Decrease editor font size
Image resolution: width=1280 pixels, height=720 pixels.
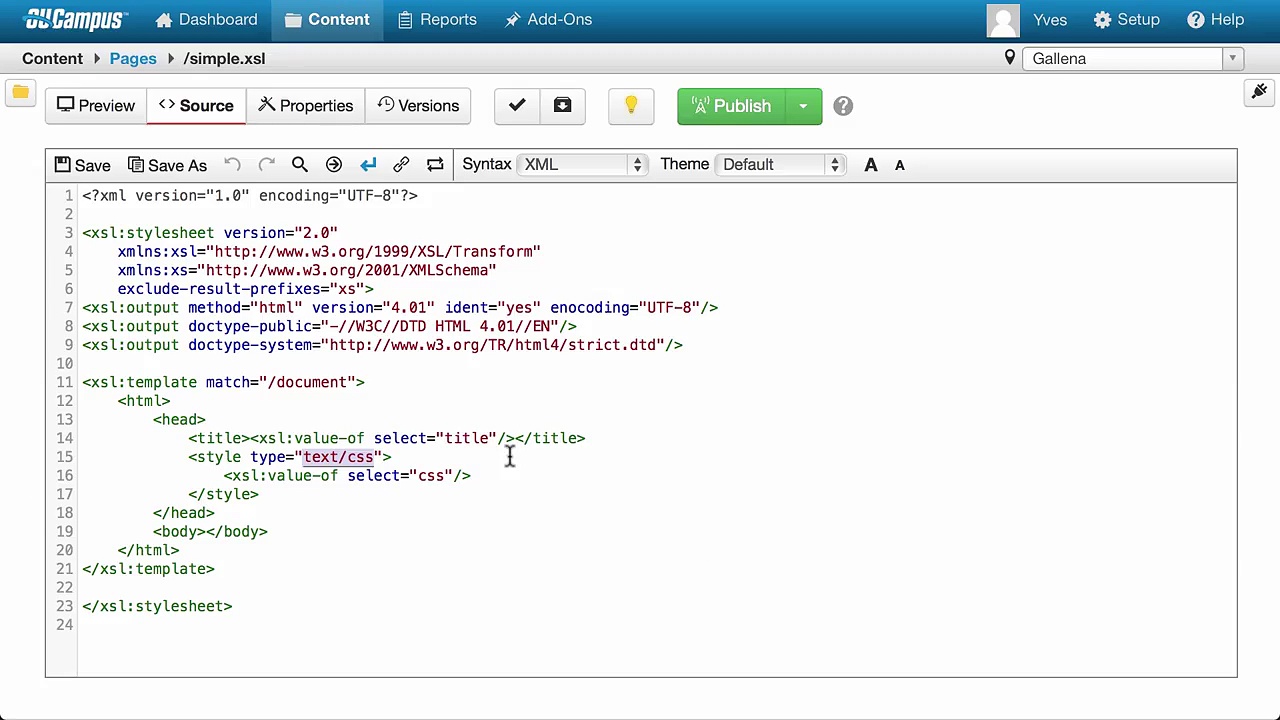[899, 165]
